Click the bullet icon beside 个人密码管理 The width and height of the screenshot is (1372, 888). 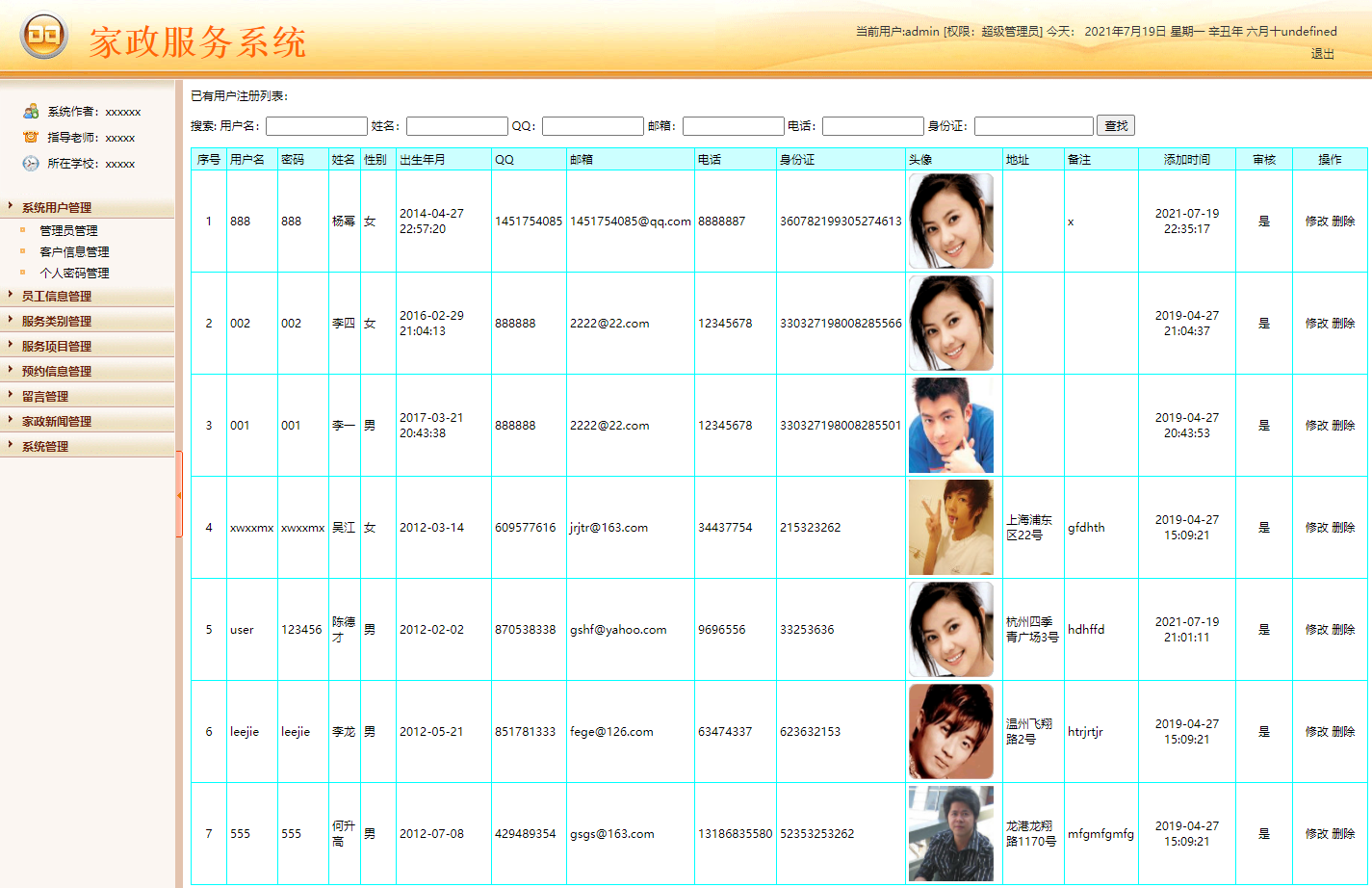point(22,273)
